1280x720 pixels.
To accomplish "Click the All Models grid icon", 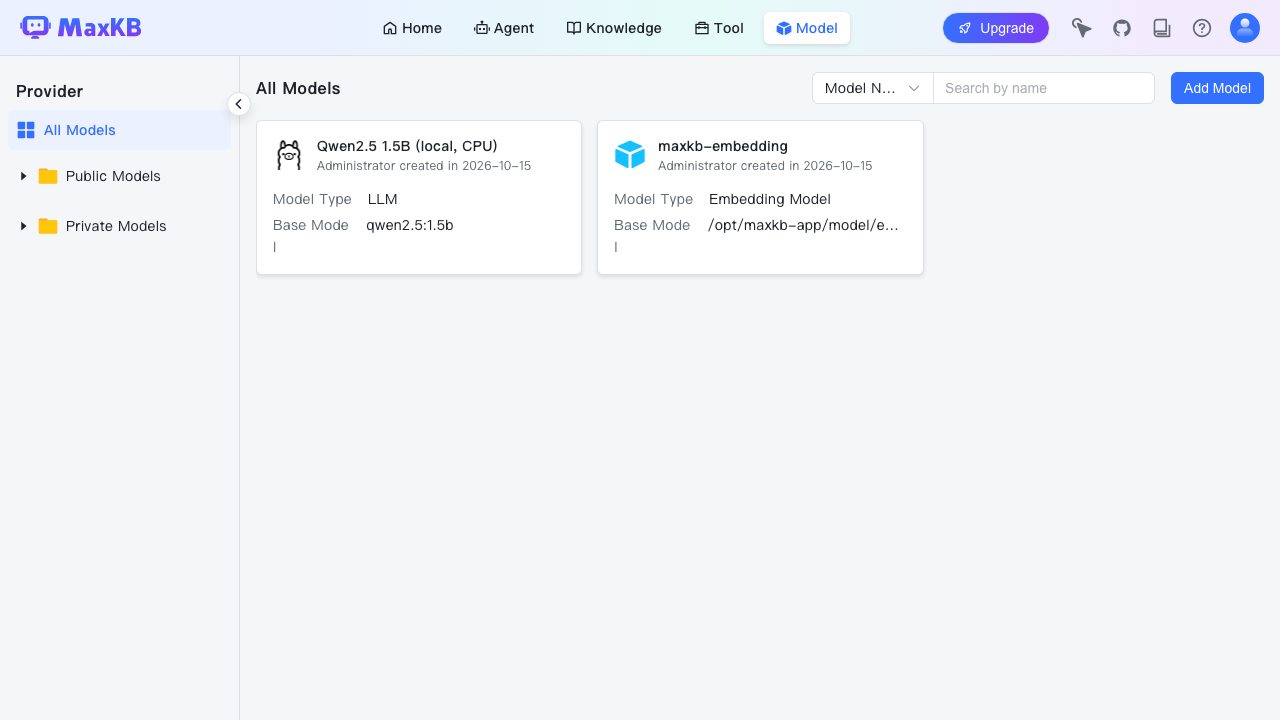I will click(26, 130).
